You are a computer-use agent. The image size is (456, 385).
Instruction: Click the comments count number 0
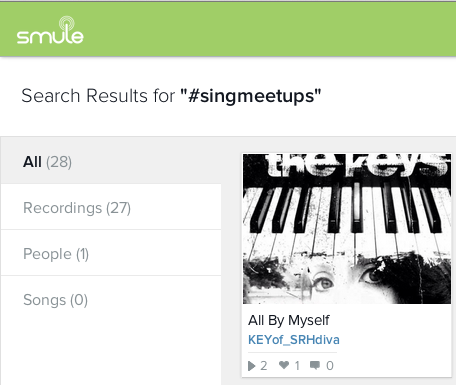click(330, 366)
